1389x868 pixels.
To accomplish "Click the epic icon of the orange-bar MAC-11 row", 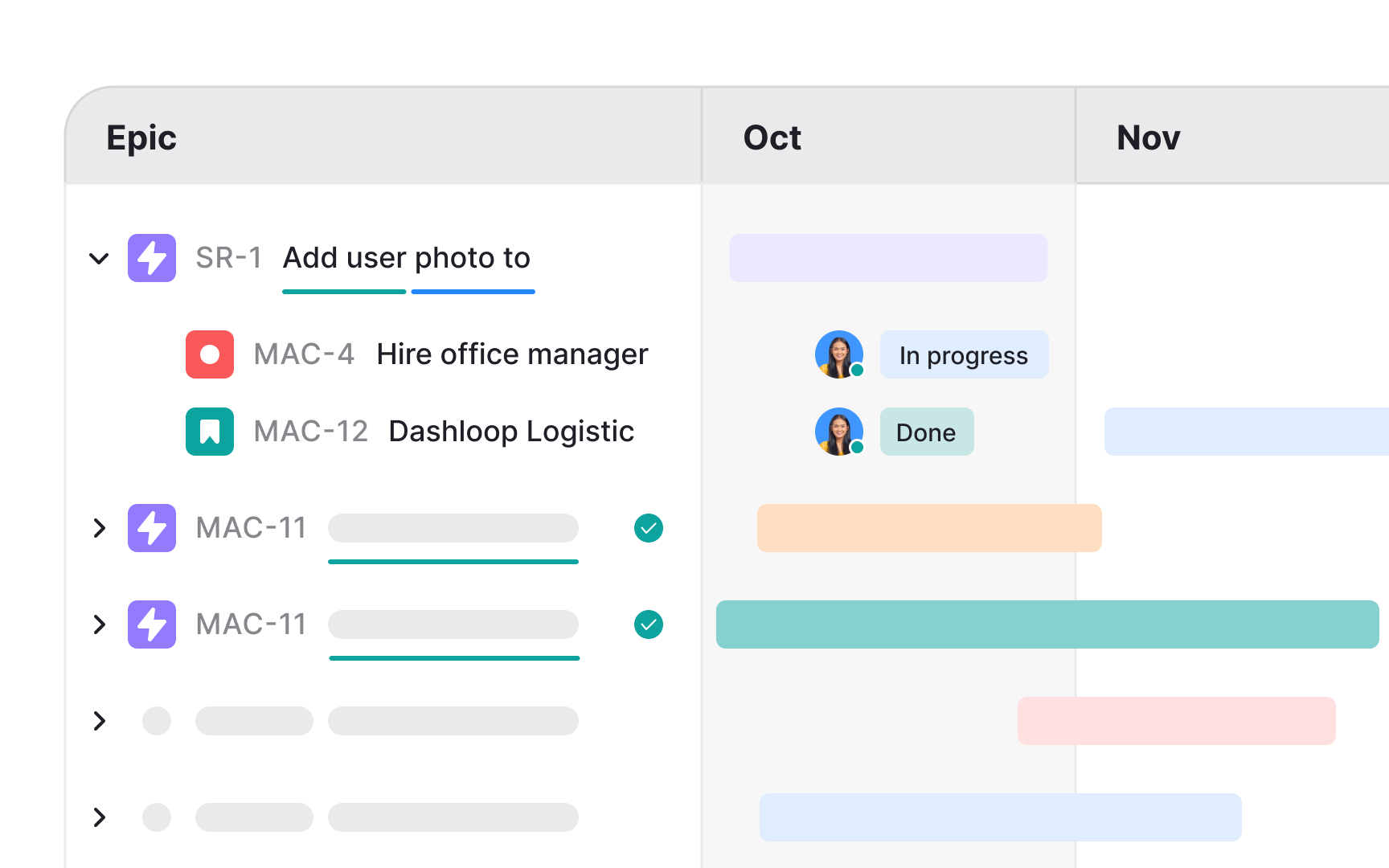I will 152,528.
